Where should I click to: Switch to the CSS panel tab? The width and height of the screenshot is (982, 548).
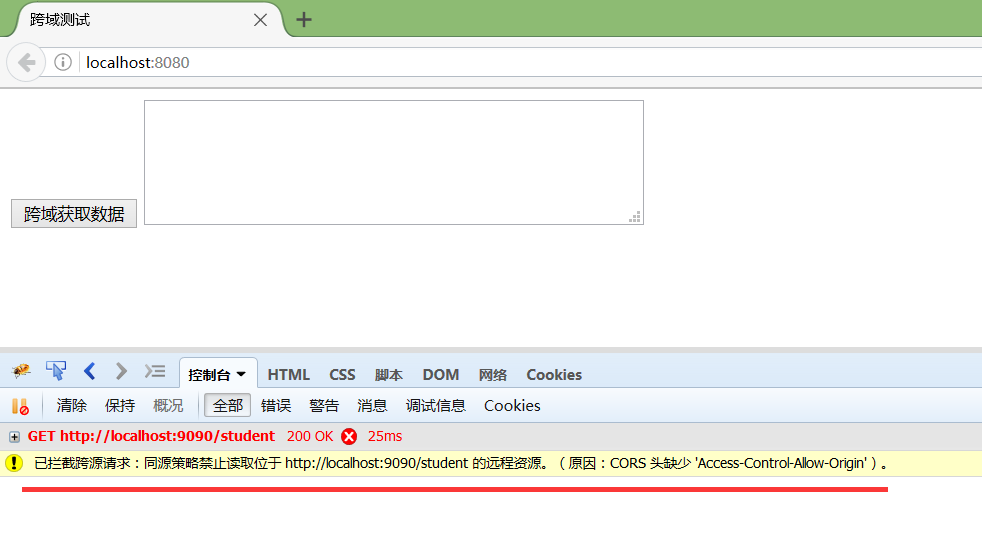(x=342, y=375)
